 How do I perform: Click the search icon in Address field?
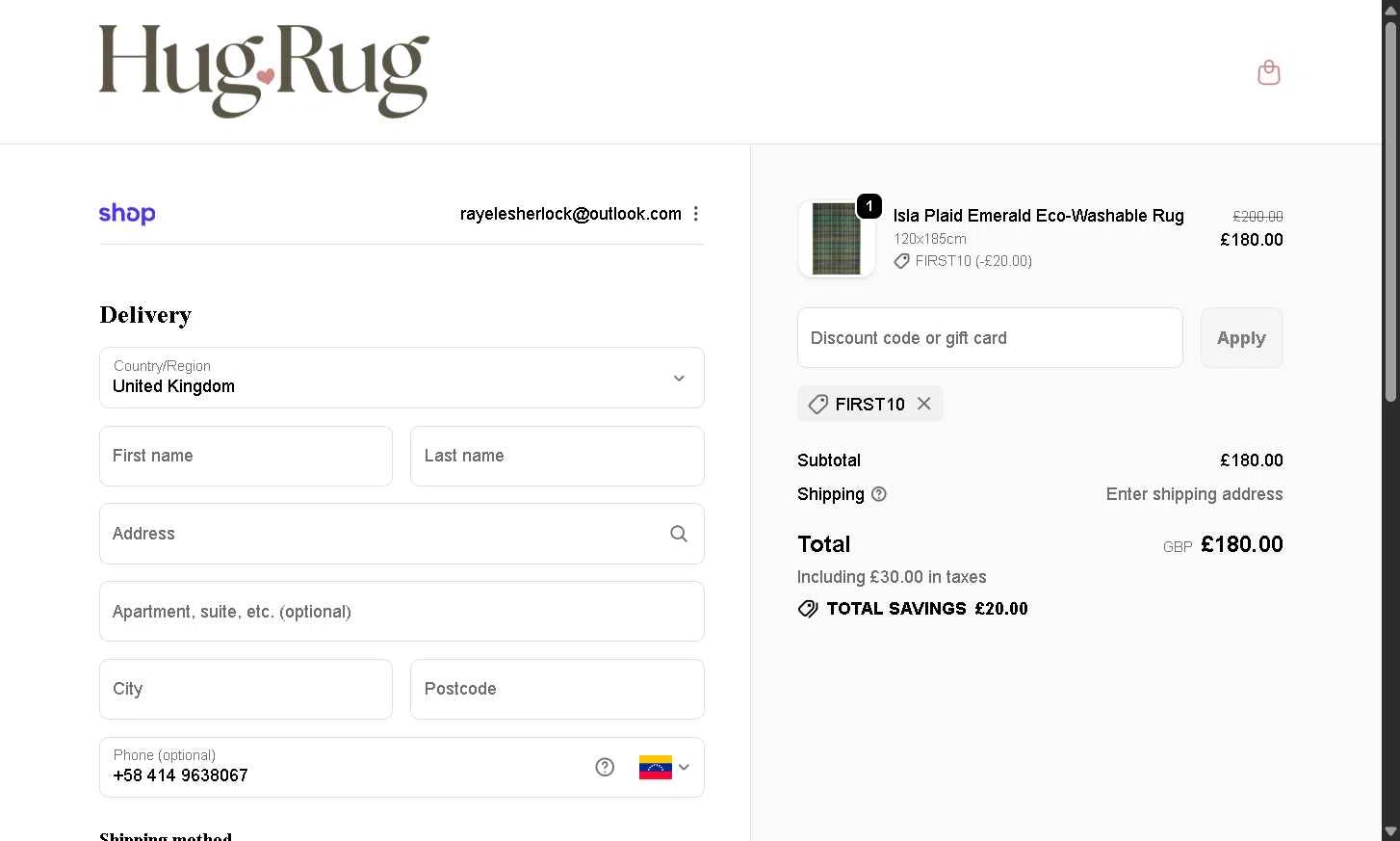[x=679, y=534]
